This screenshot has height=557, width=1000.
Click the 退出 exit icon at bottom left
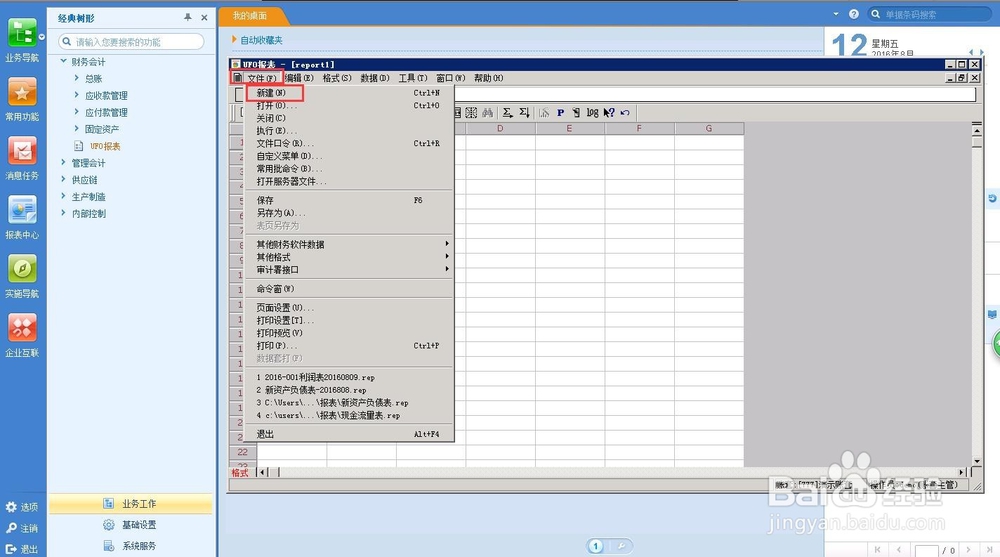11,549
